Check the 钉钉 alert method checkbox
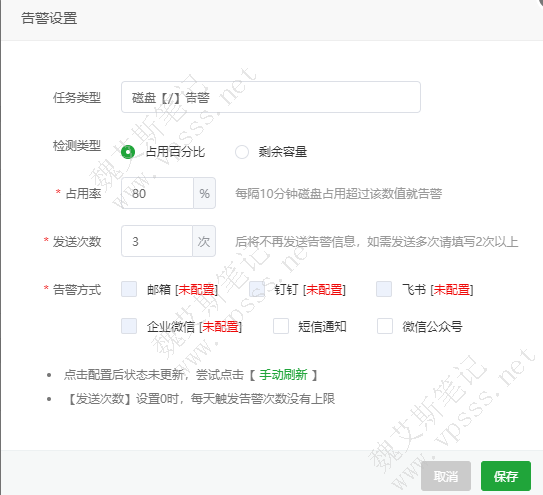This screenshot has height=495, width=543. 257,289
